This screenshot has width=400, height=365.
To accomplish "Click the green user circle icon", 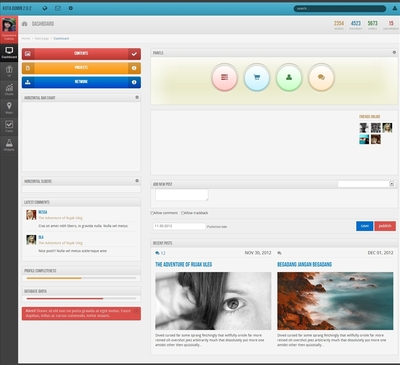I will [289, 77].
